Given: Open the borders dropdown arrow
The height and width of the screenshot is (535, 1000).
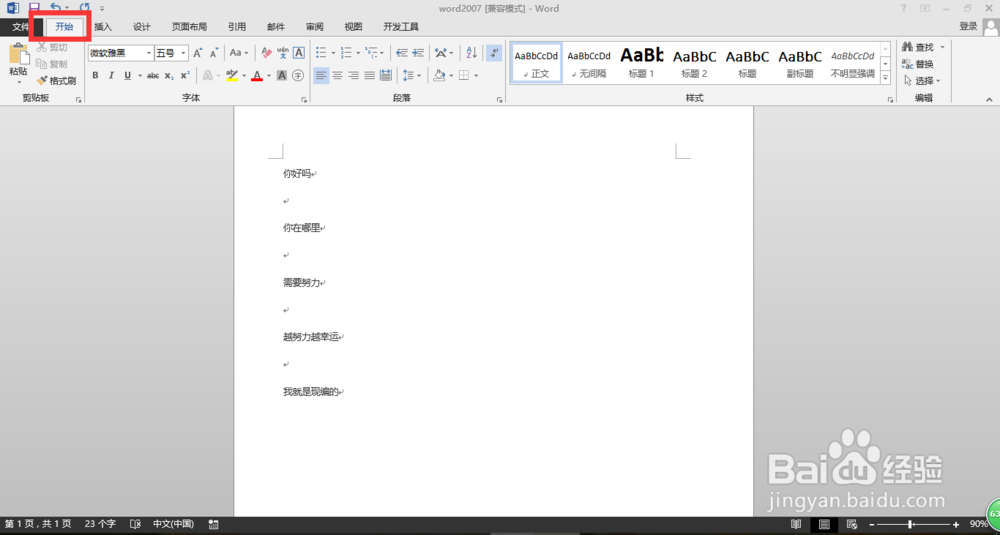Looking at the screenshot, I should 476,76.
